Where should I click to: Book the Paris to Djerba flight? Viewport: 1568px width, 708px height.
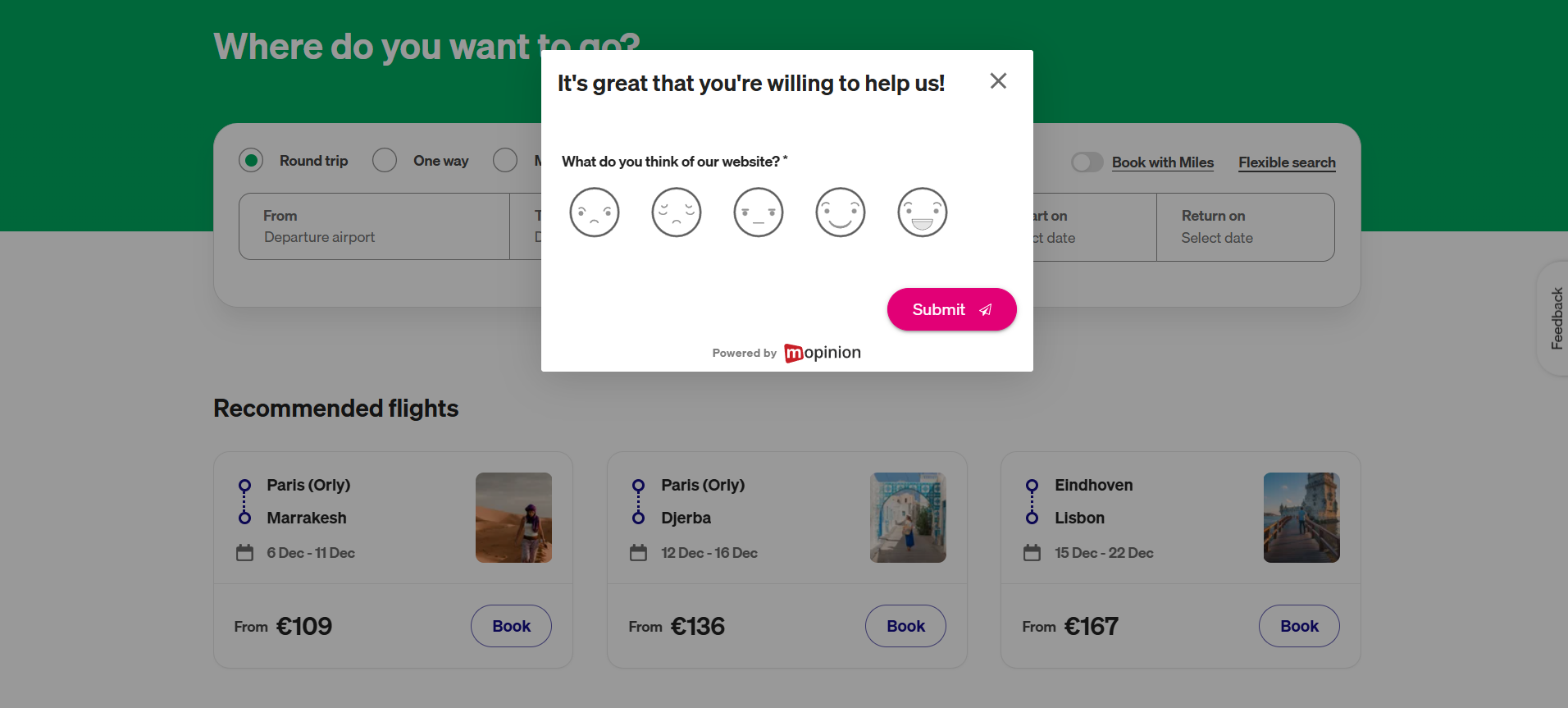905,625
